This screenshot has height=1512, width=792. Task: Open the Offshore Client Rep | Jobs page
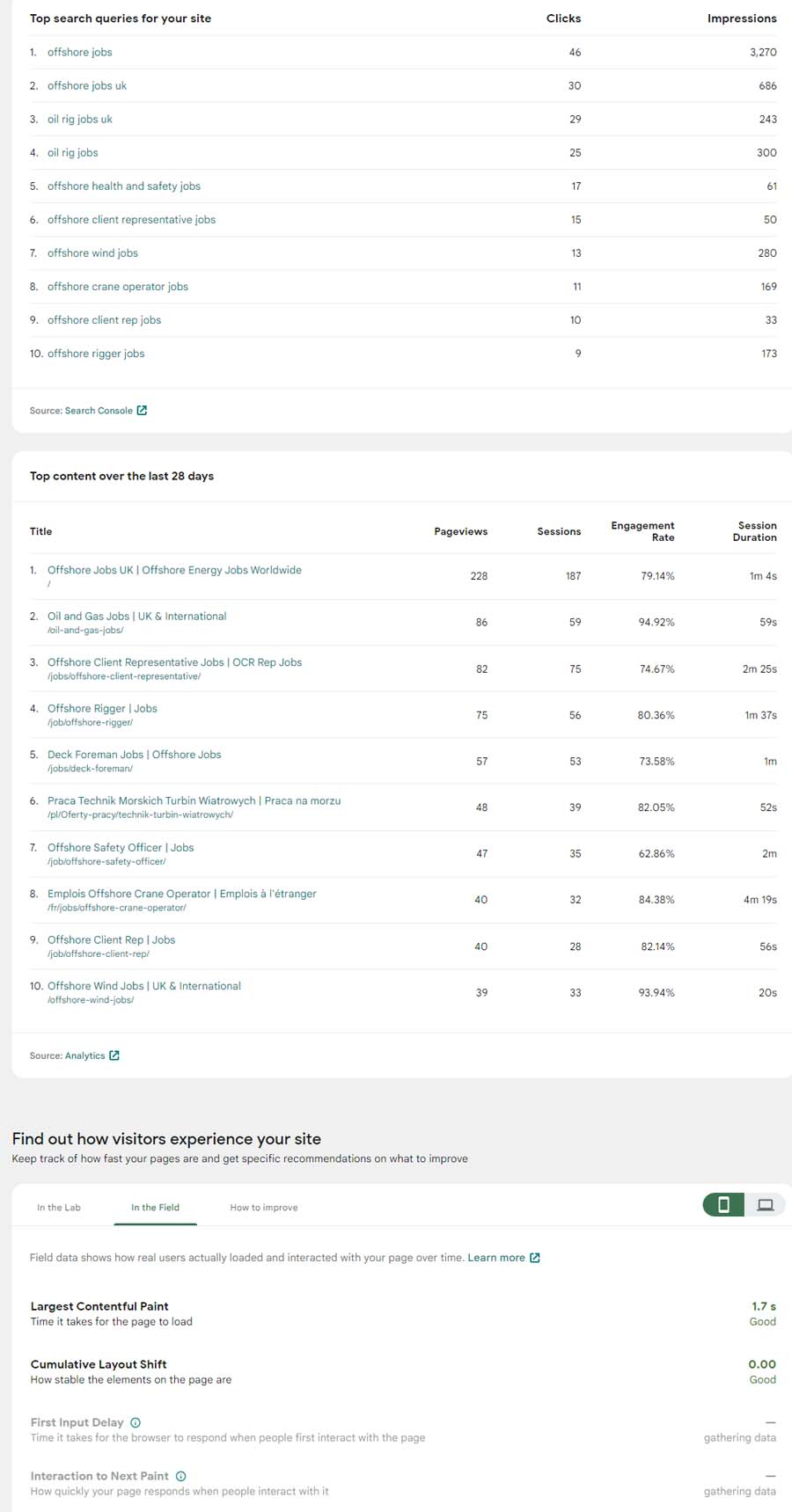[x=111, y=939]
